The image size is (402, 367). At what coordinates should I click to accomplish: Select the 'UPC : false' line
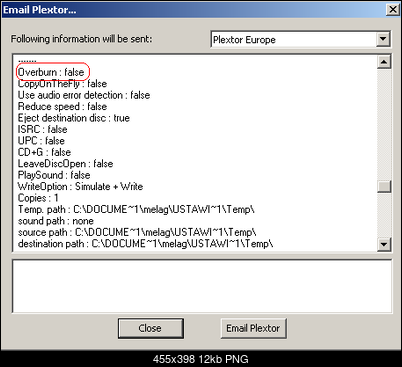[41, 141]
